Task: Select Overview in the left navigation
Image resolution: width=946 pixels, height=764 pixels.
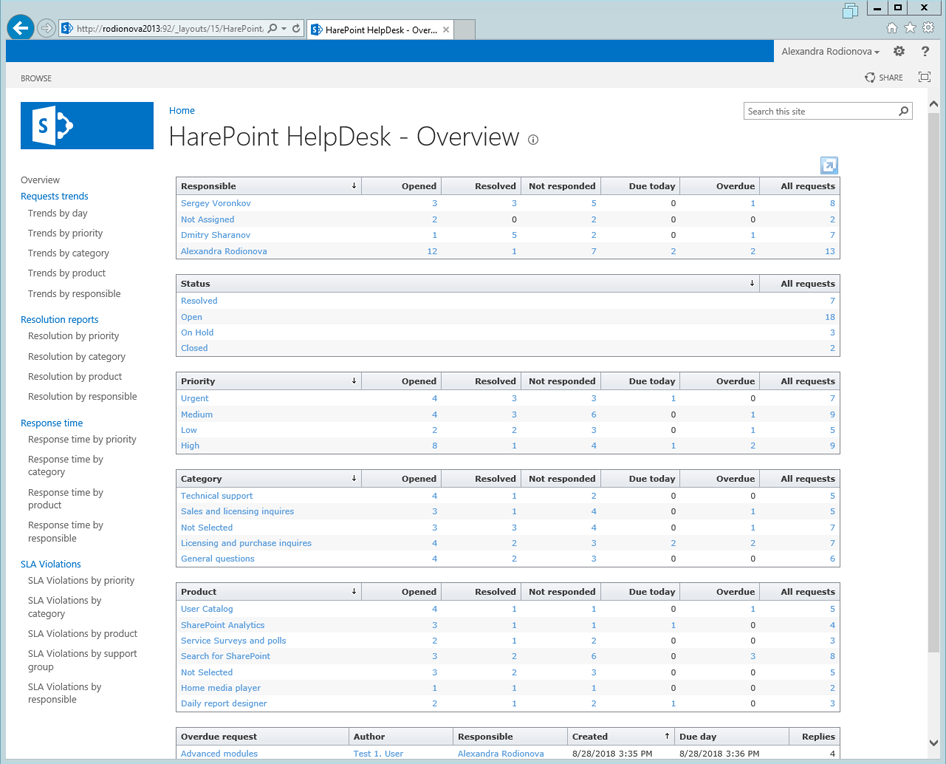Action: [40, 180]
